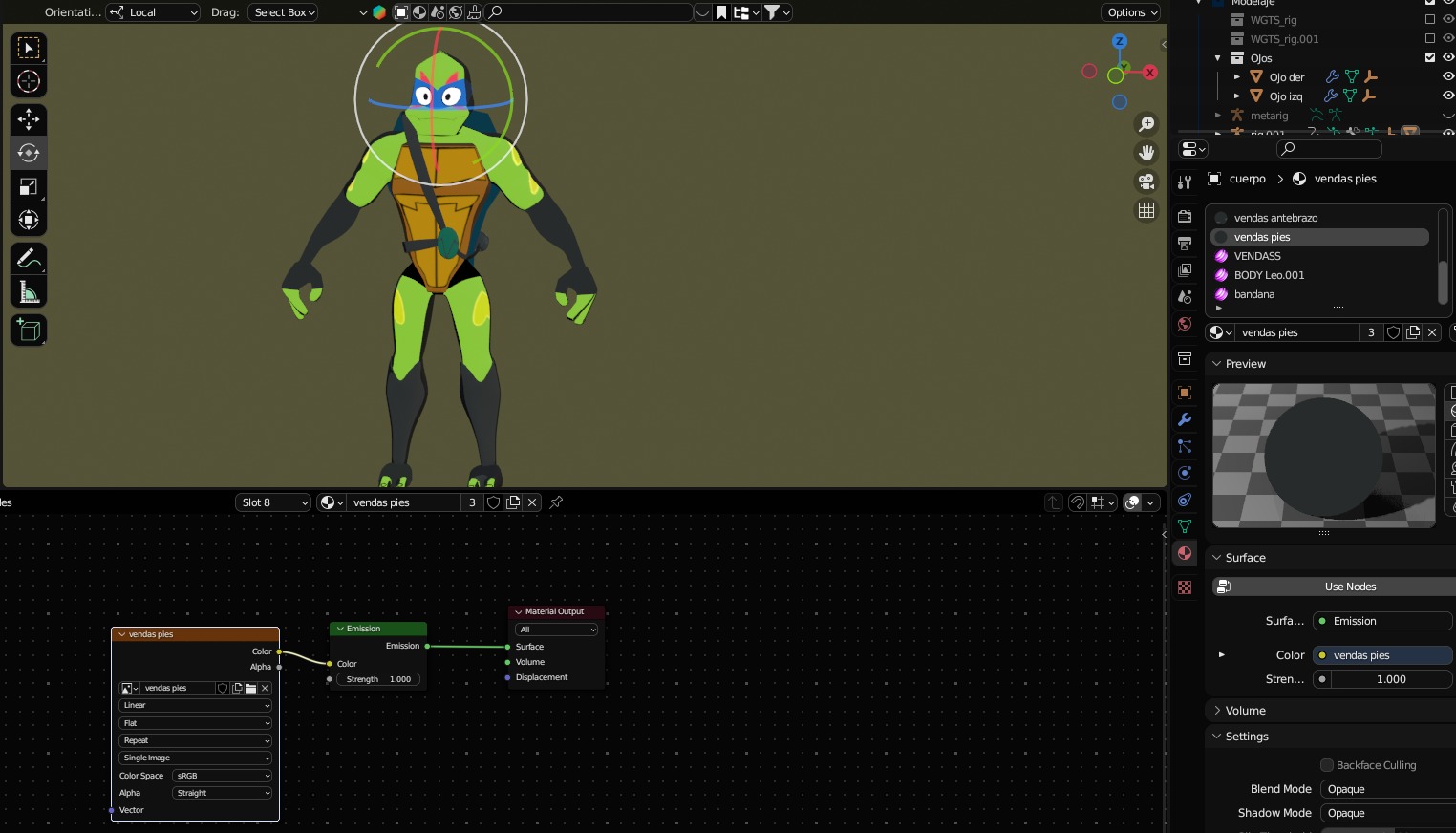Open Shadow Mode Opaque dropdown
Screen dimensions: 1456x833
tap(1387, 813)
